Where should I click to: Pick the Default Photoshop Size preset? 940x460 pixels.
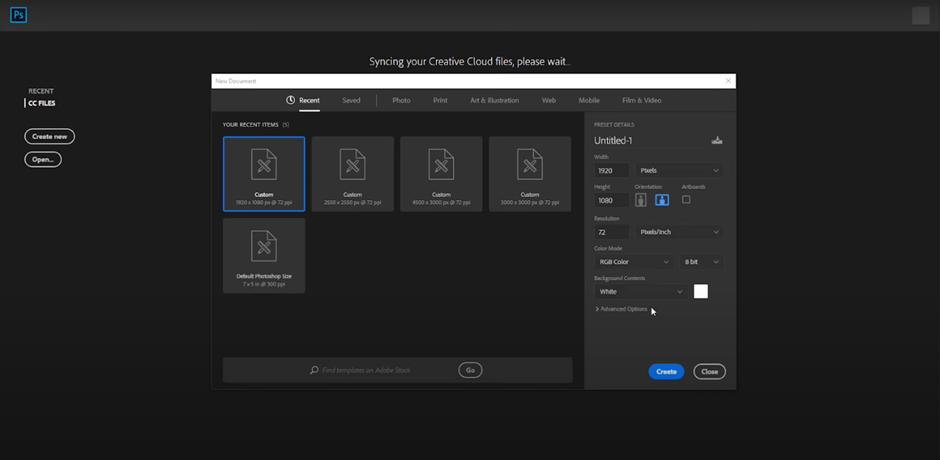coord(264,256)
